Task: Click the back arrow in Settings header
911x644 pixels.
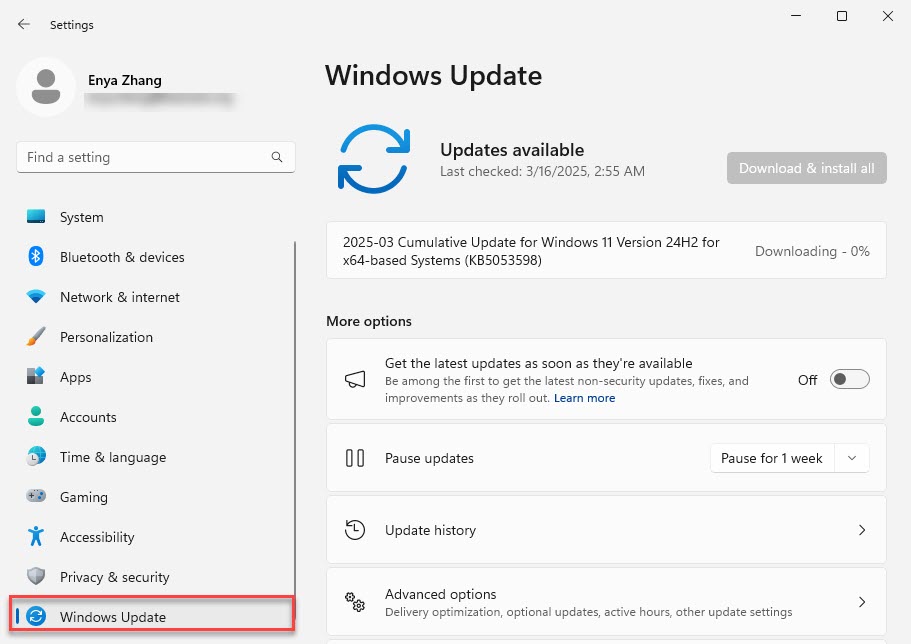Action: pyautogui.click(x=24, y=24)
